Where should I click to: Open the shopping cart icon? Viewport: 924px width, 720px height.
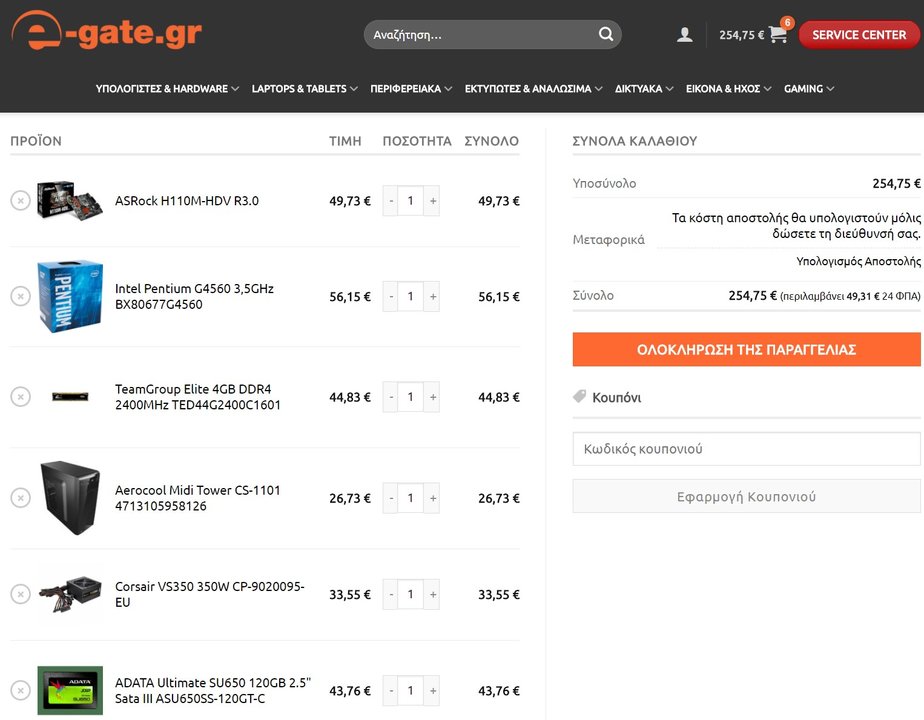click(778, 35)
